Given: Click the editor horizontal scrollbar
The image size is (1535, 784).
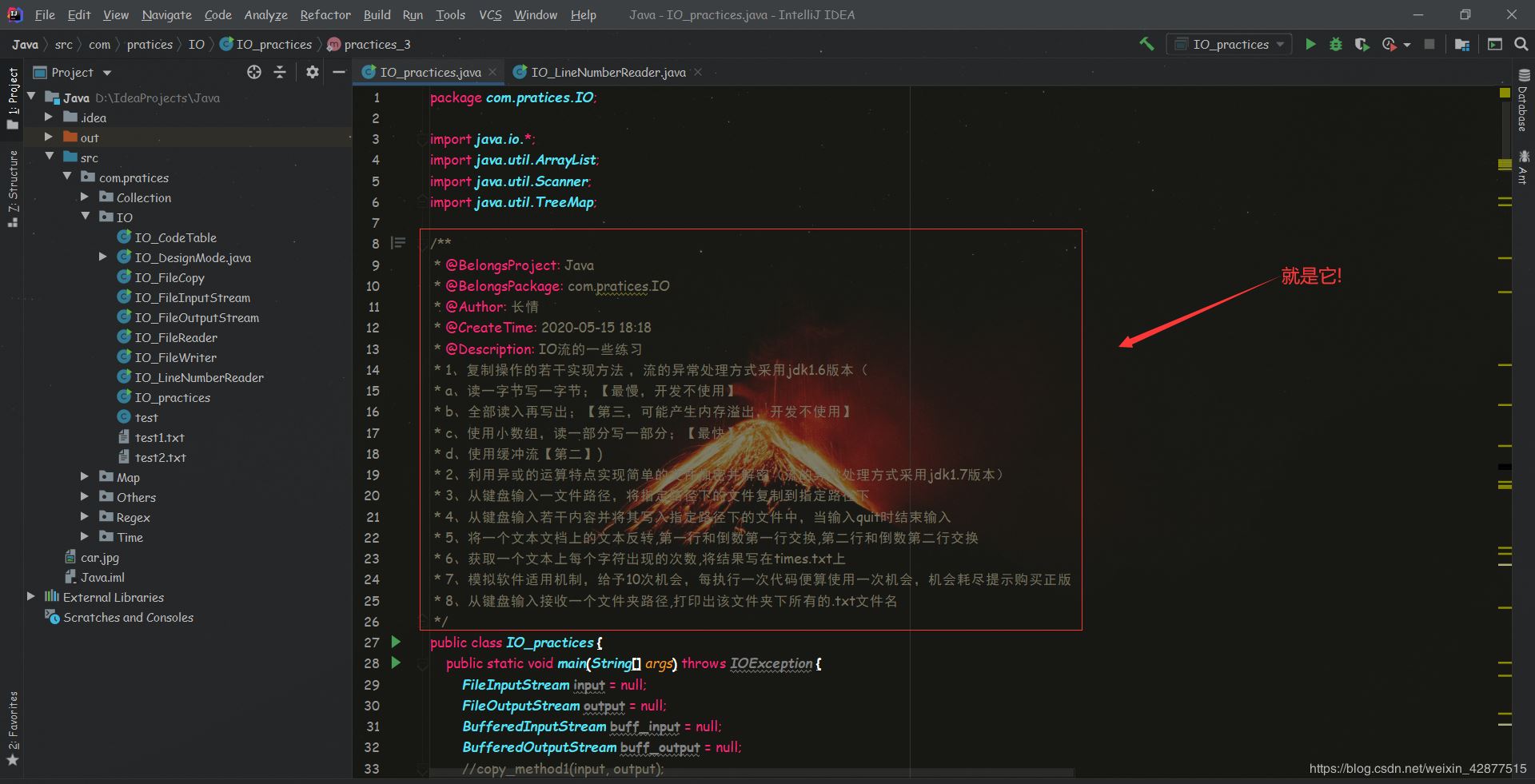Looking at the screenshot, I should coord(752,774).
